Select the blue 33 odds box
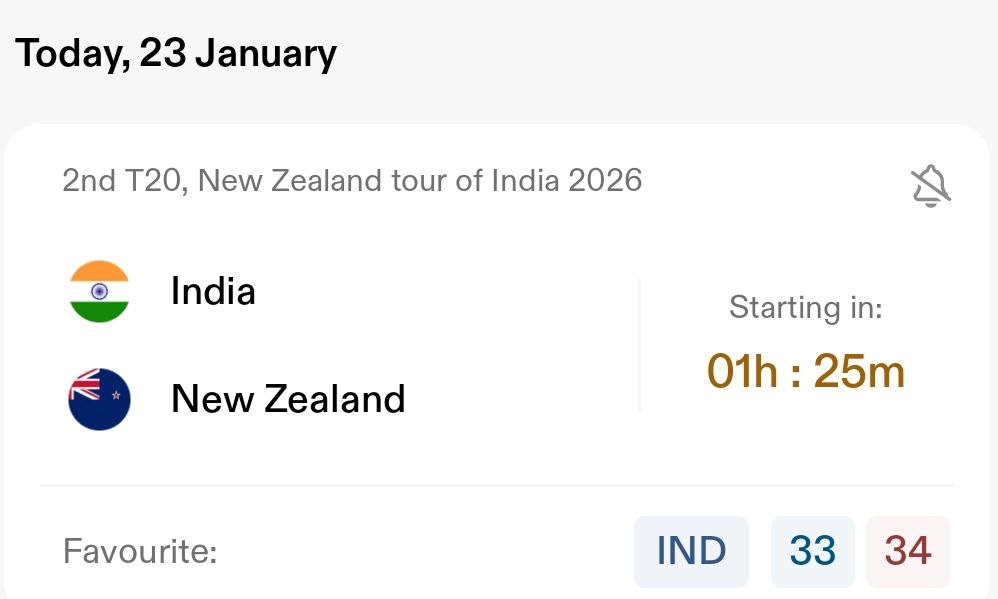998x599 pixels. [x=812, y=551]
